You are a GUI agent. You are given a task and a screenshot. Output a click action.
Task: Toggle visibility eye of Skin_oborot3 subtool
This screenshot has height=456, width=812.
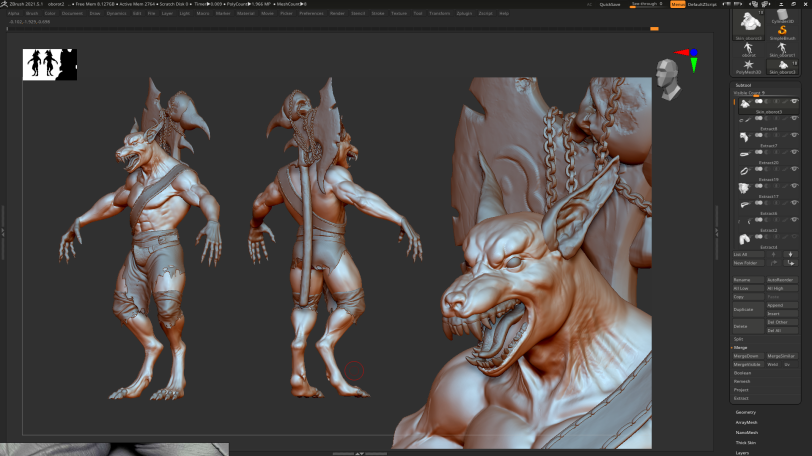795,101
